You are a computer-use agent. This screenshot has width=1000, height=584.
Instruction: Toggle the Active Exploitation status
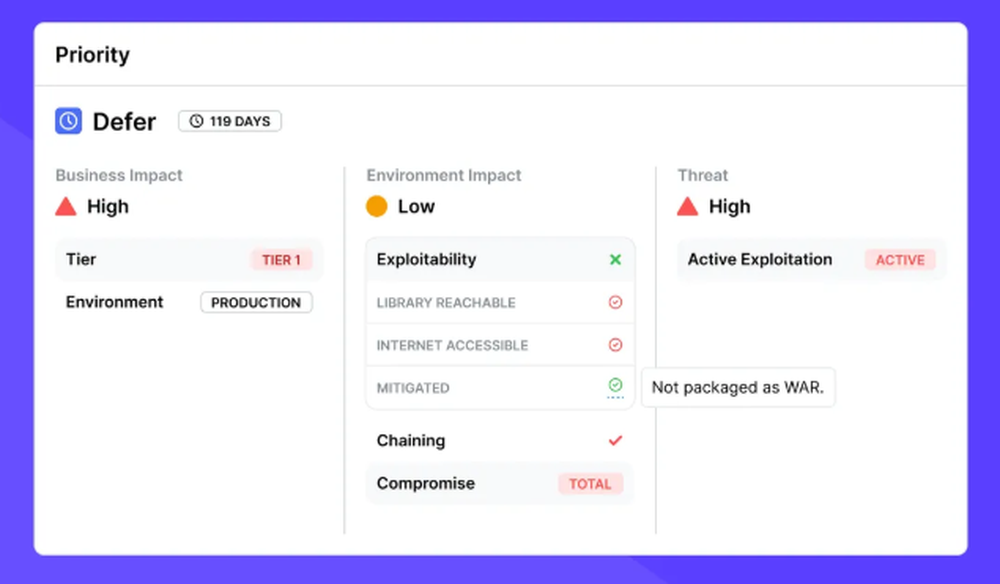899,259
